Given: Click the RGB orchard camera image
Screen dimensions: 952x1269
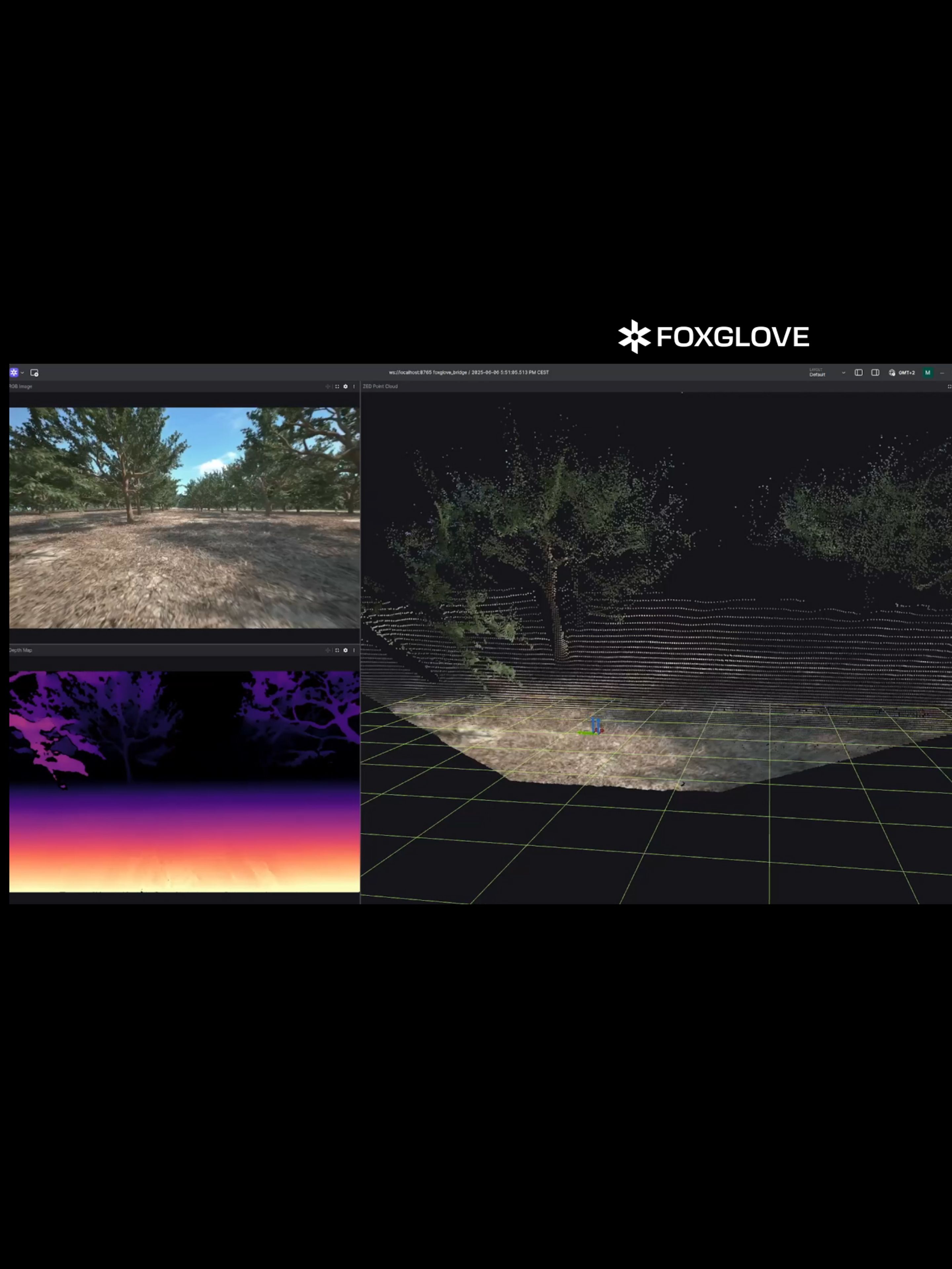Looking at the screenshot, I should click(184, 517).
